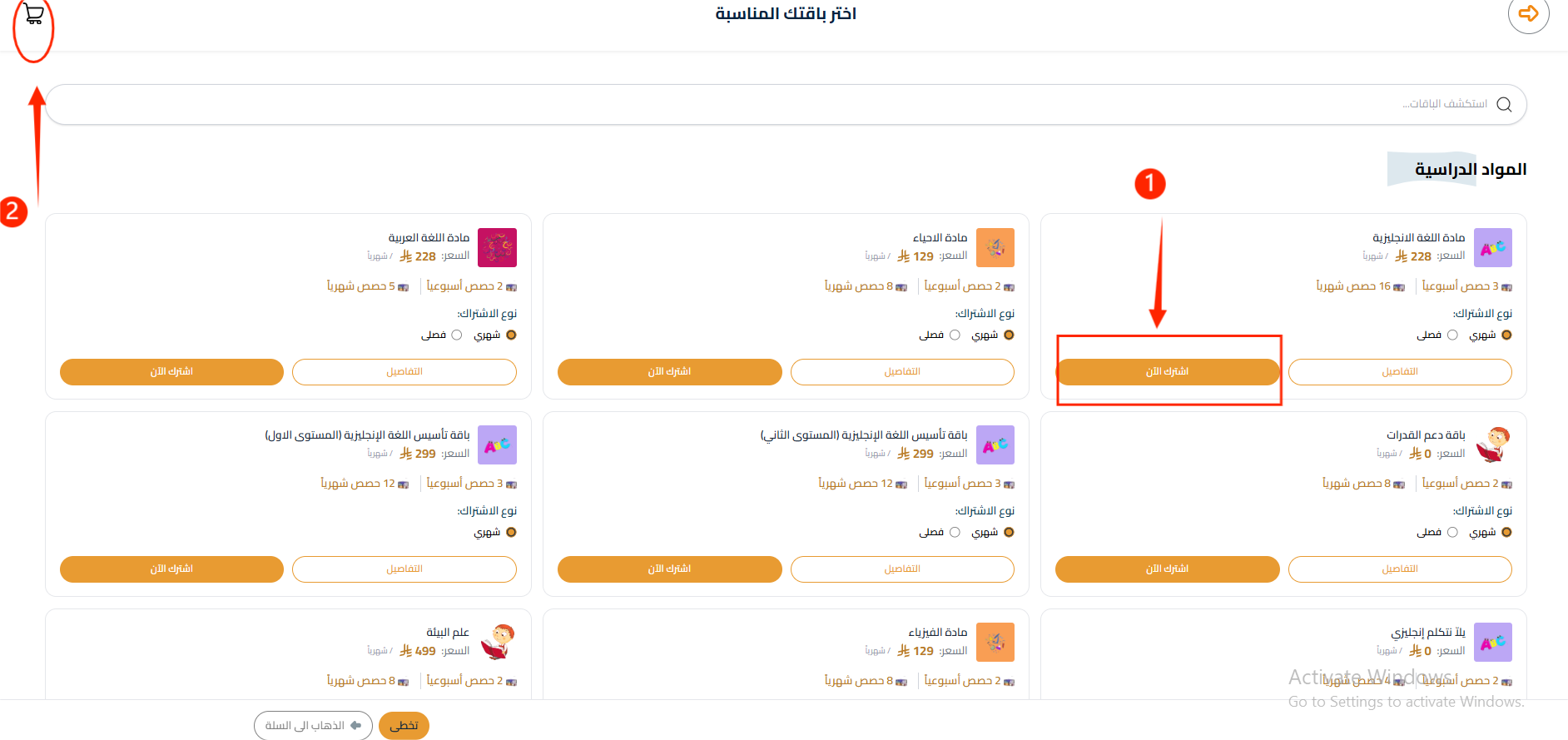Click the تخطى skip button
The width and height of the screenshot is (1568, 740).
(404, 726)
